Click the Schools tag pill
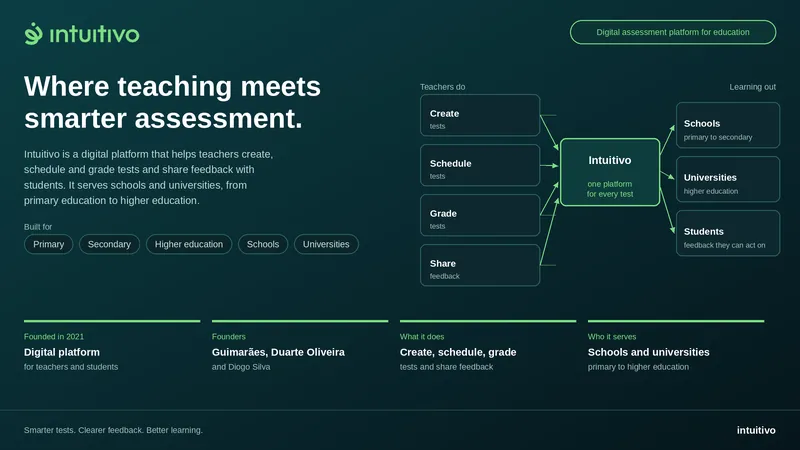The width and height of the screenshot is (800, 450). 263,244
